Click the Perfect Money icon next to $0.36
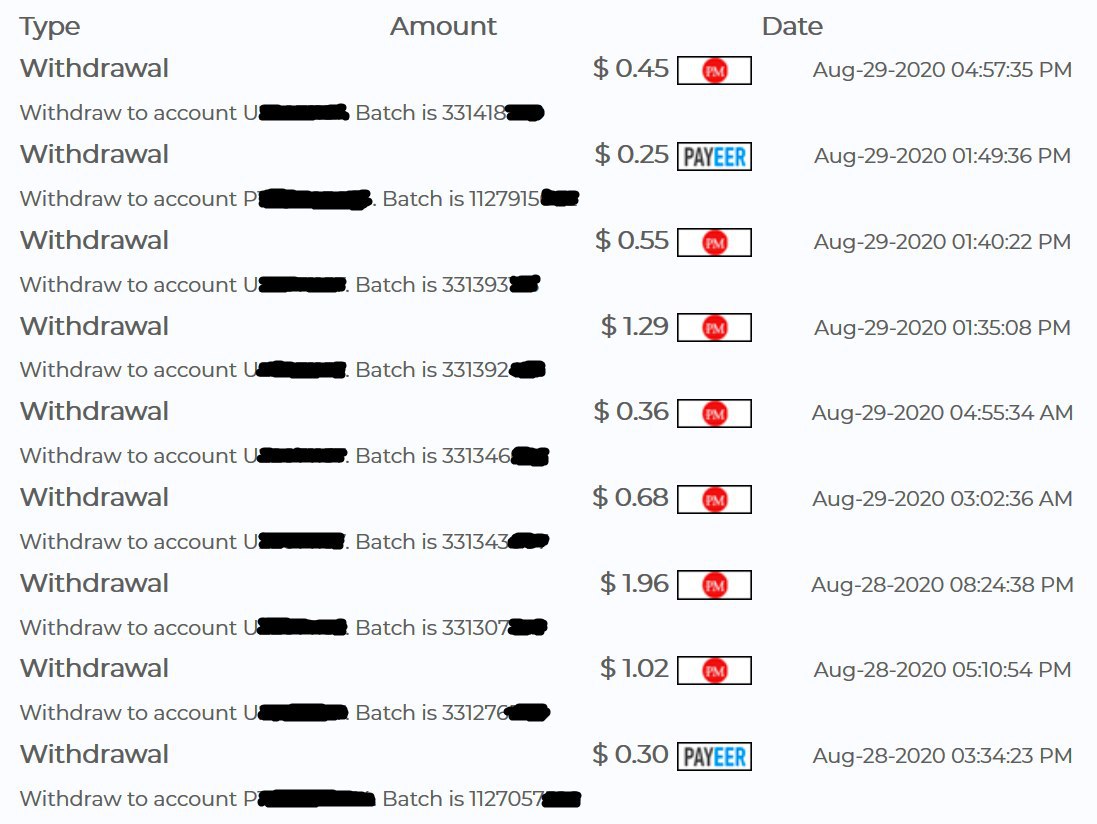Viewport: 1097px width, 824px height. click(x=714, y=413)
